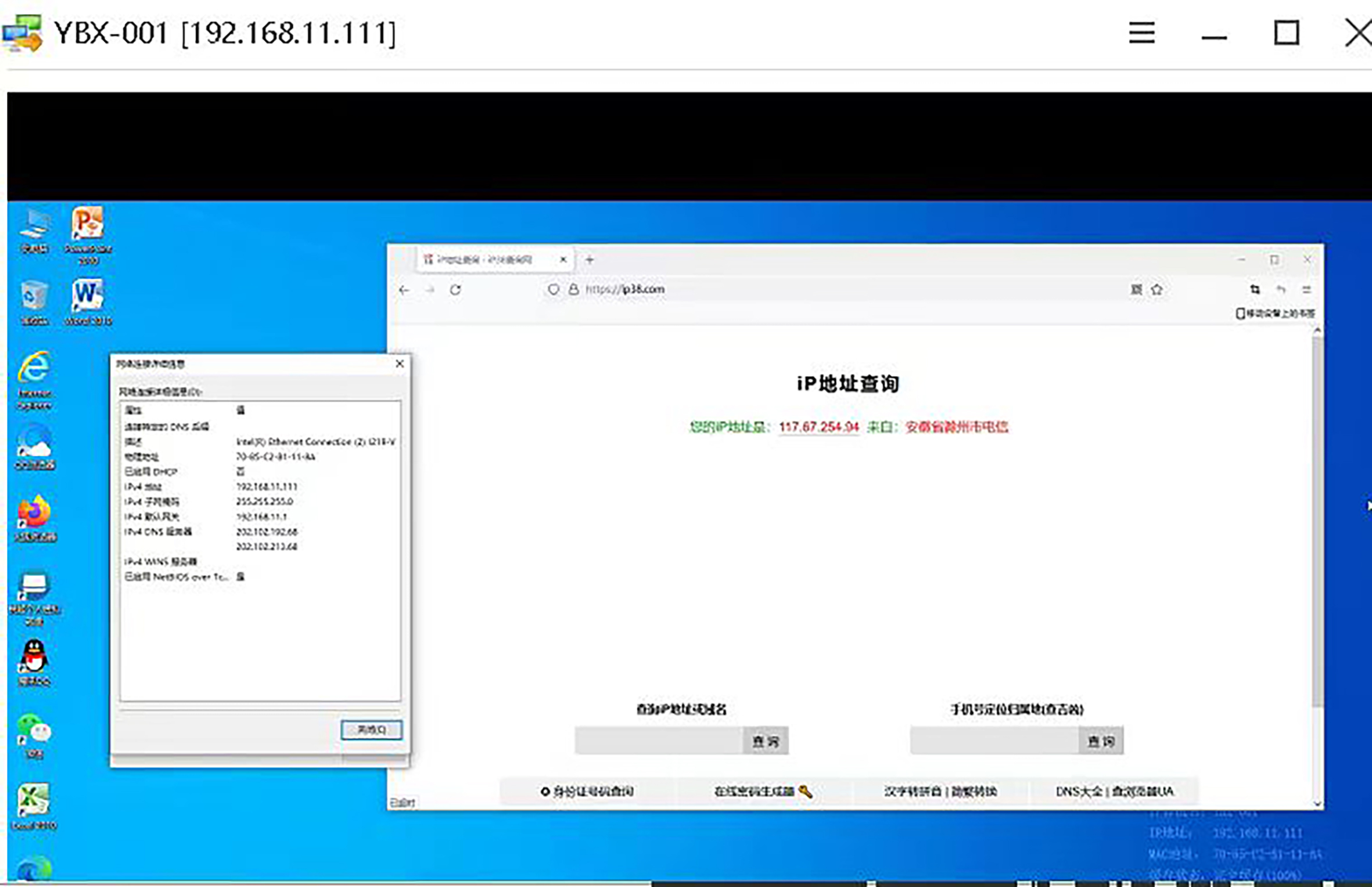This screenshot has height=887, width=1372.
Task: Open the 汉字转拼音 link
Action: click(912, 791)
